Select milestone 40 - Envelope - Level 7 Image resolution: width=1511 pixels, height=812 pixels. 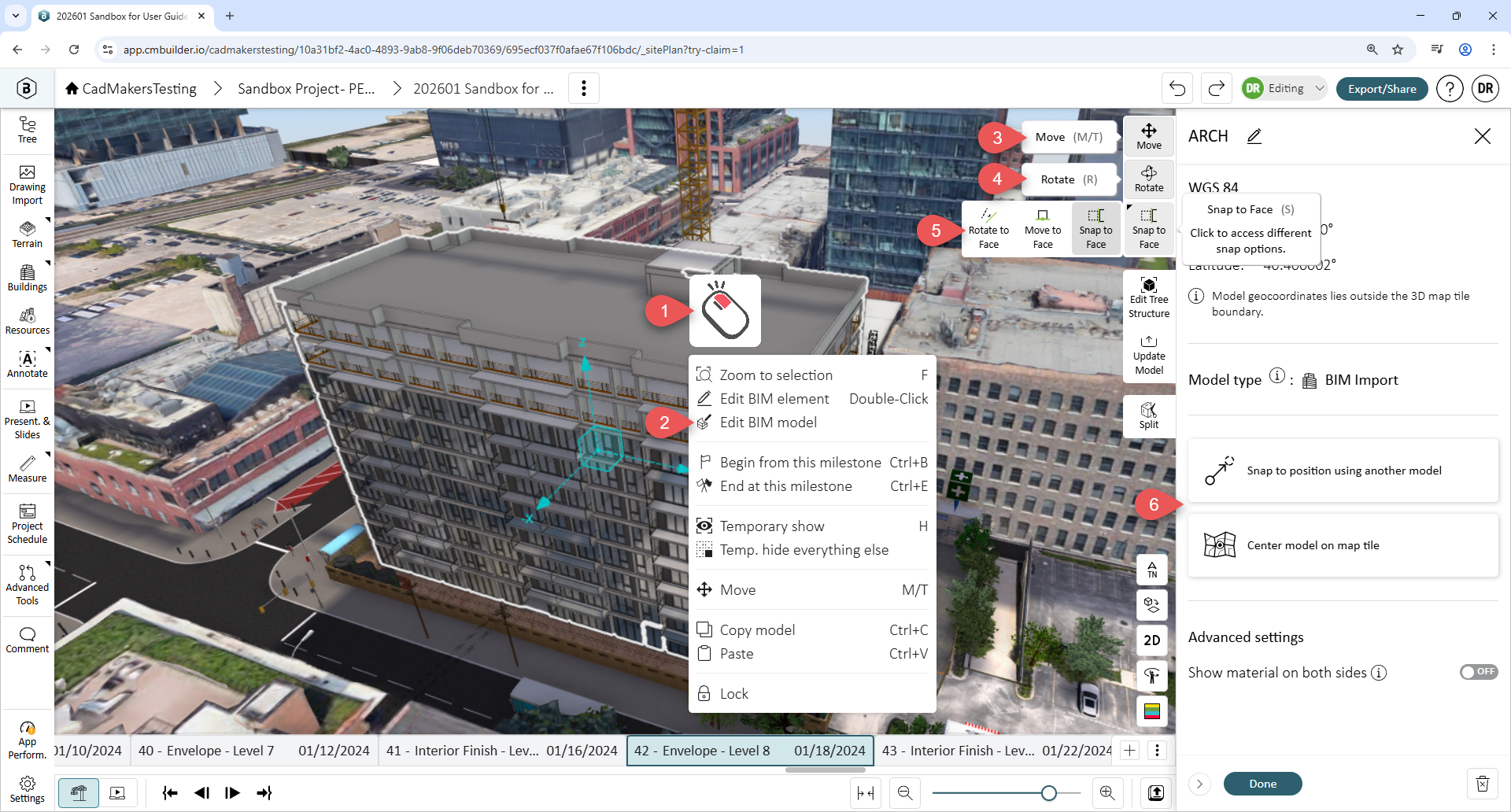tap(253, 751)
